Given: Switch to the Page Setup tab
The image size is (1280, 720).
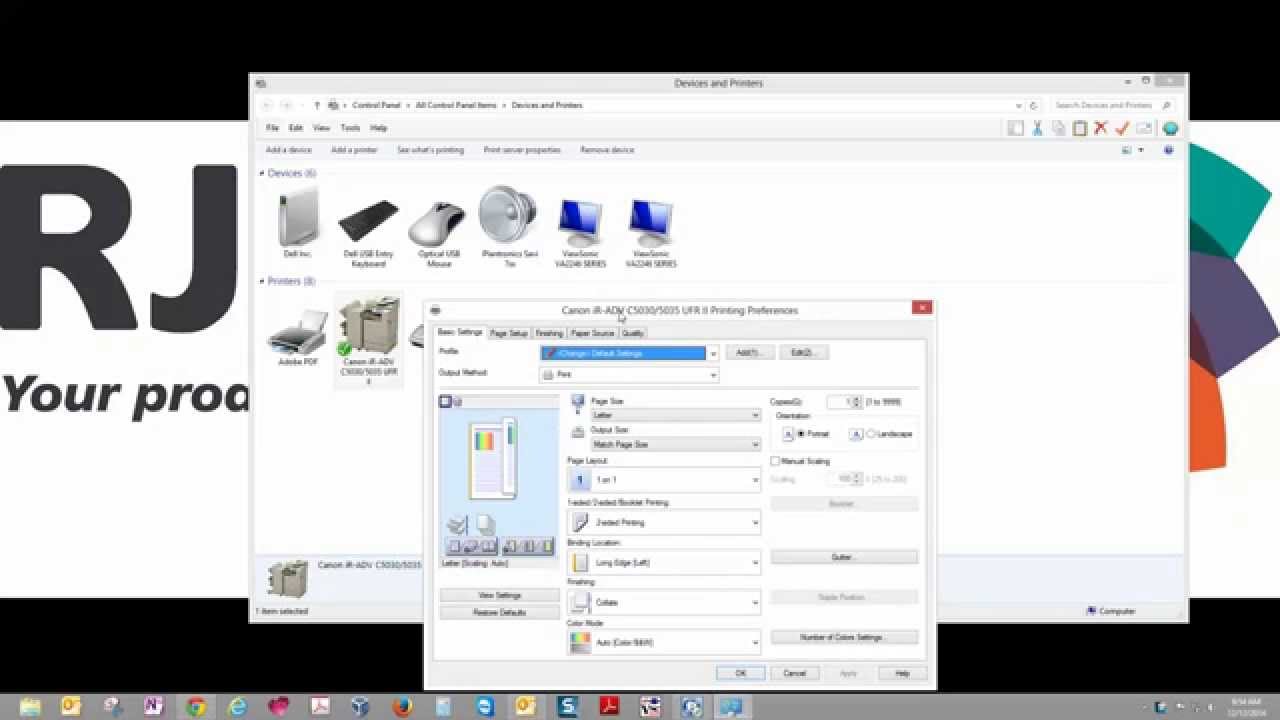Looking at the screenshot, I should (509, 333).
